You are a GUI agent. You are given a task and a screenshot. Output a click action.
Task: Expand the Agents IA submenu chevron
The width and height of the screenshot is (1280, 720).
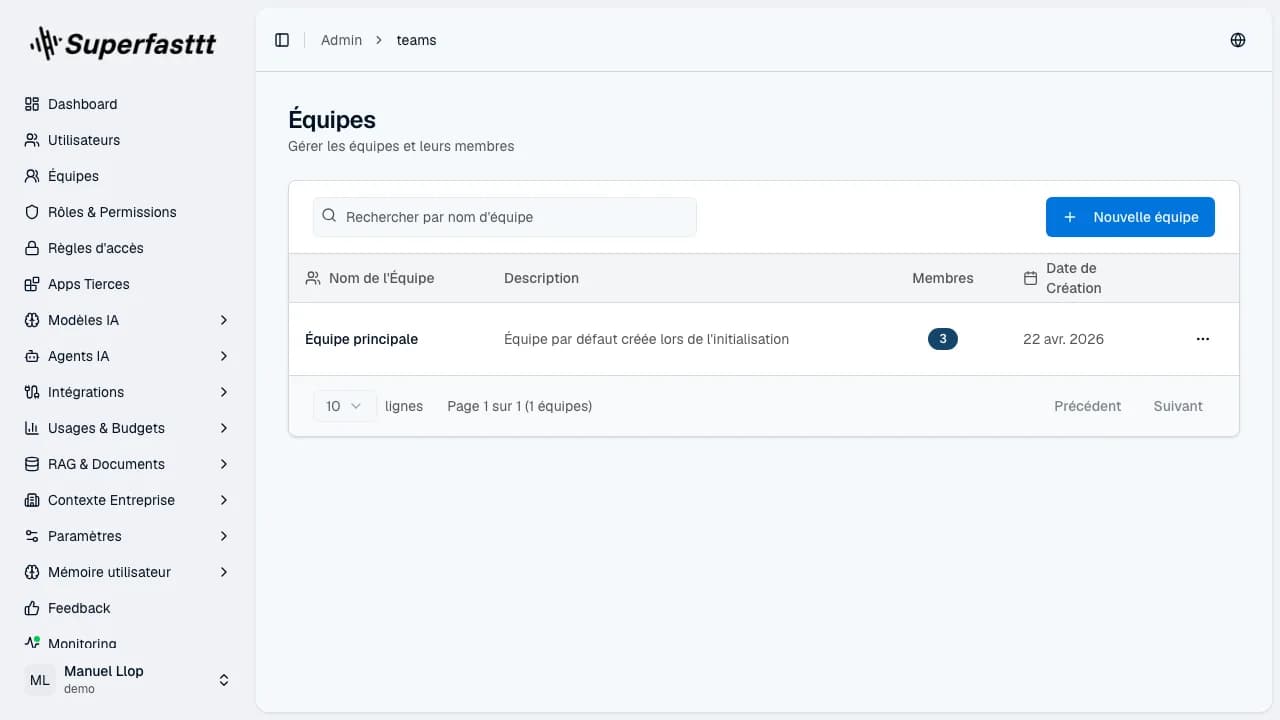[224, 356]
